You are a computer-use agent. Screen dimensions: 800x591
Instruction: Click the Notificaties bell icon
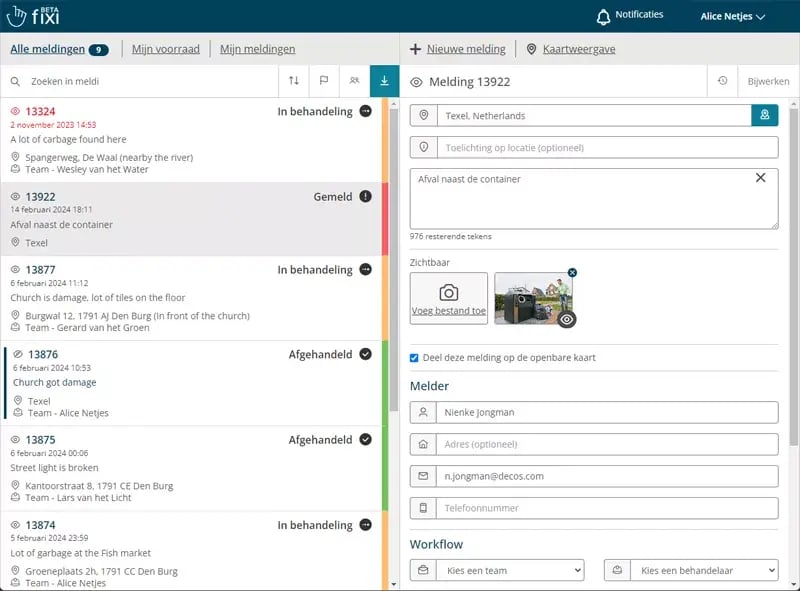click(603, 17)
